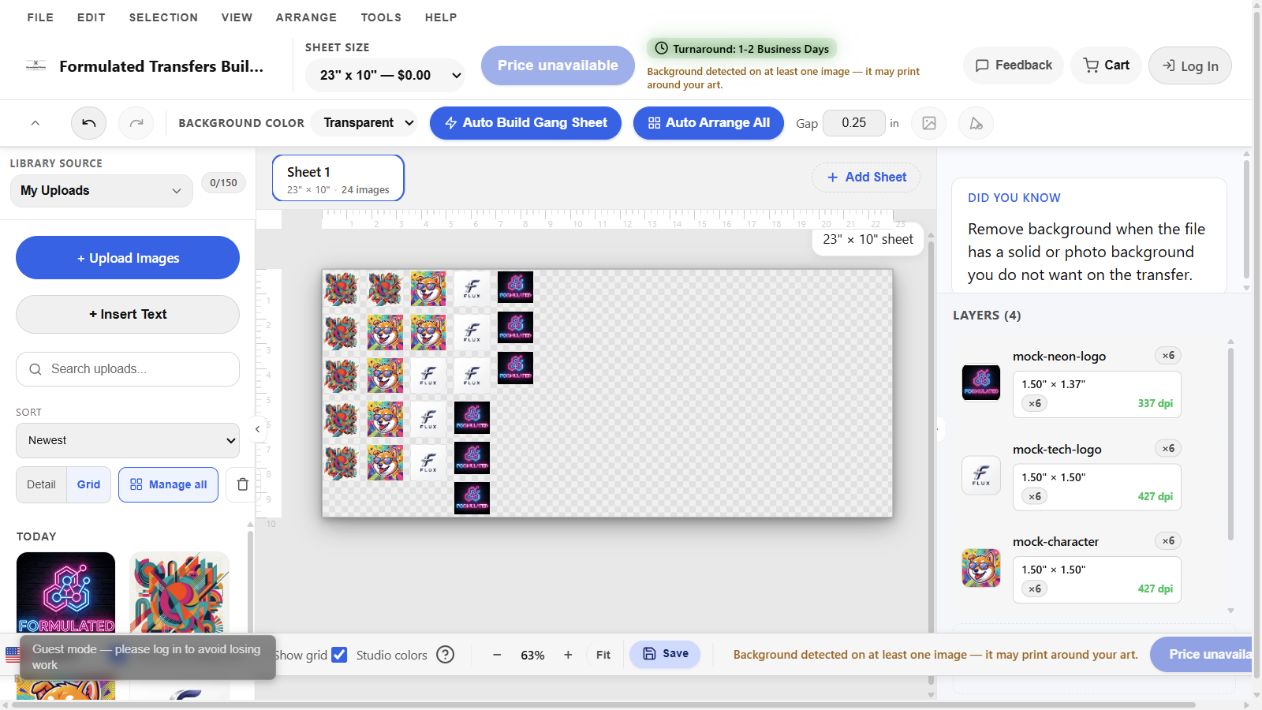Image resolution: width=1262 pixels, height=710 pixels.
Task: Click the Gap value input field
Action: pos(854,123)
